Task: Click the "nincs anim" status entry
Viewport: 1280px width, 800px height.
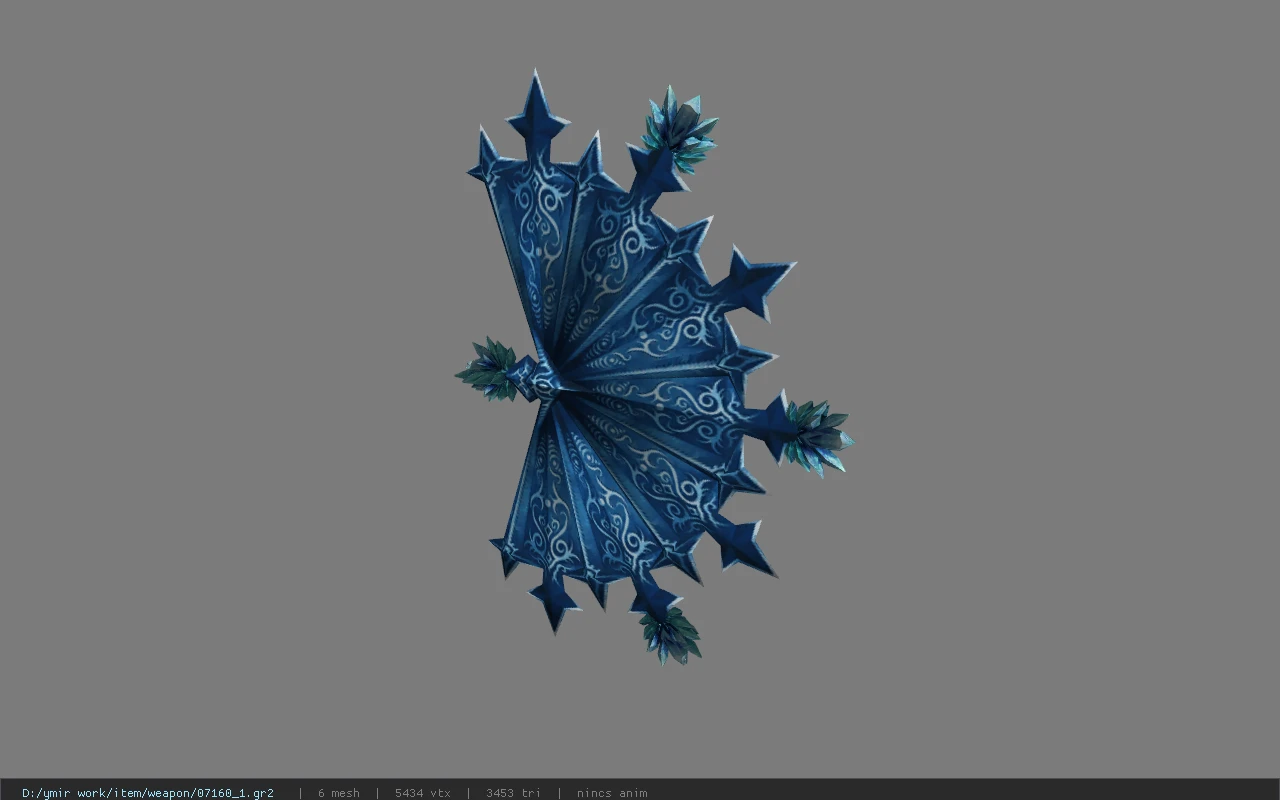Action: click(x=612, y=793)
